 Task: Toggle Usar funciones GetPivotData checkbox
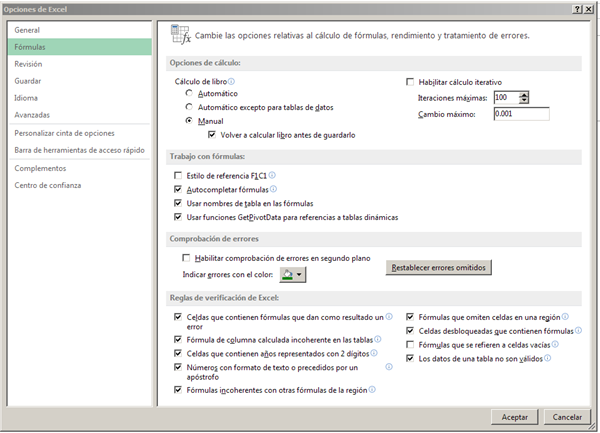coord(178,217)
